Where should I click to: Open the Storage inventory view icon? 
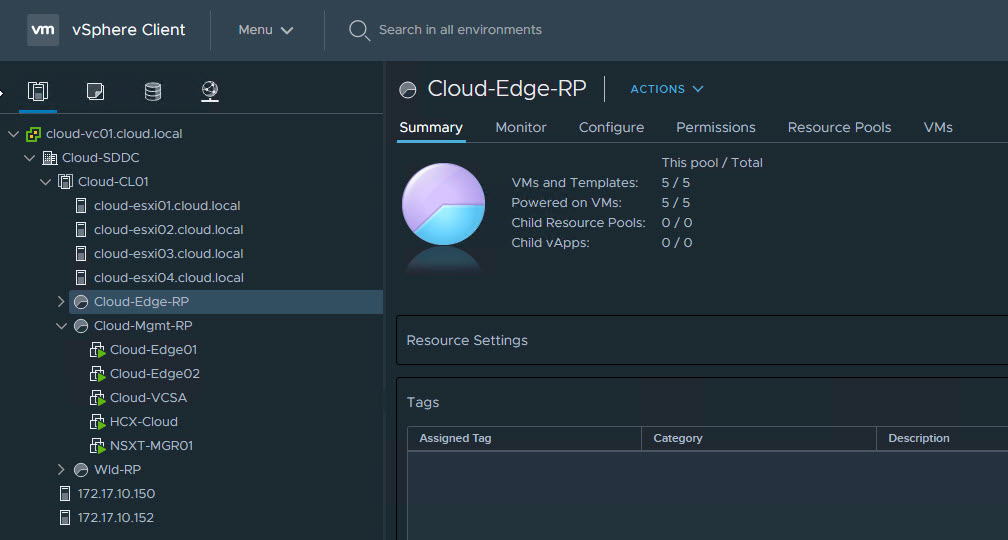point(152,92)
